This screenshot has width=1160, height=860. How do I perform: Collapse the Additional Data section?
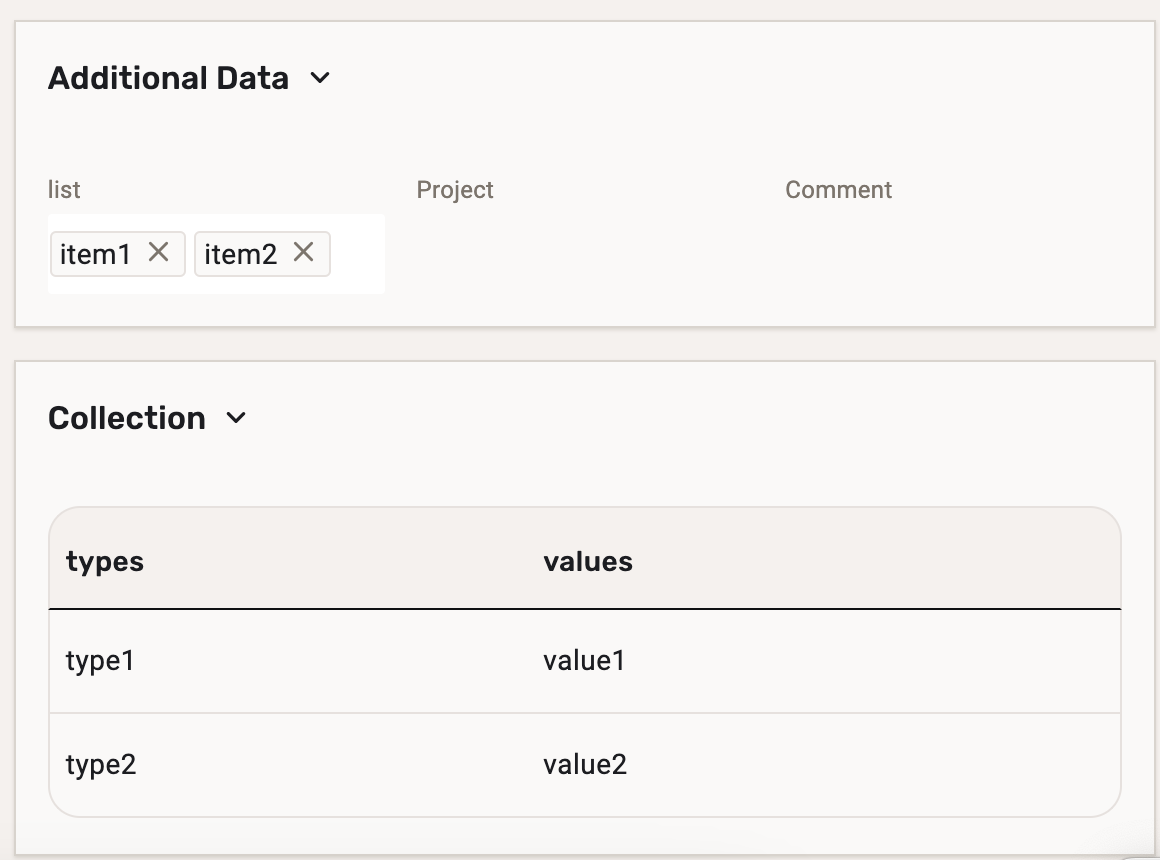(320, 78)
